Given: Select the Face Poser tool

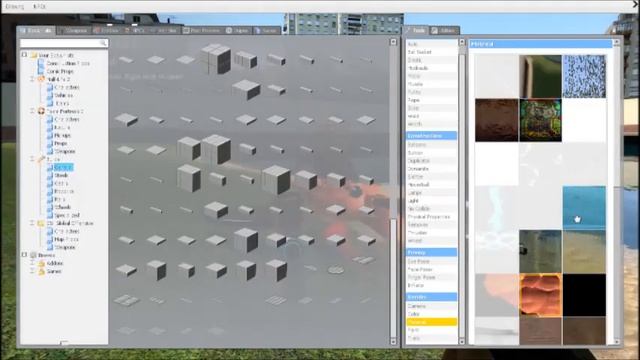Looking at the screenshot, I should pos(431,269).
